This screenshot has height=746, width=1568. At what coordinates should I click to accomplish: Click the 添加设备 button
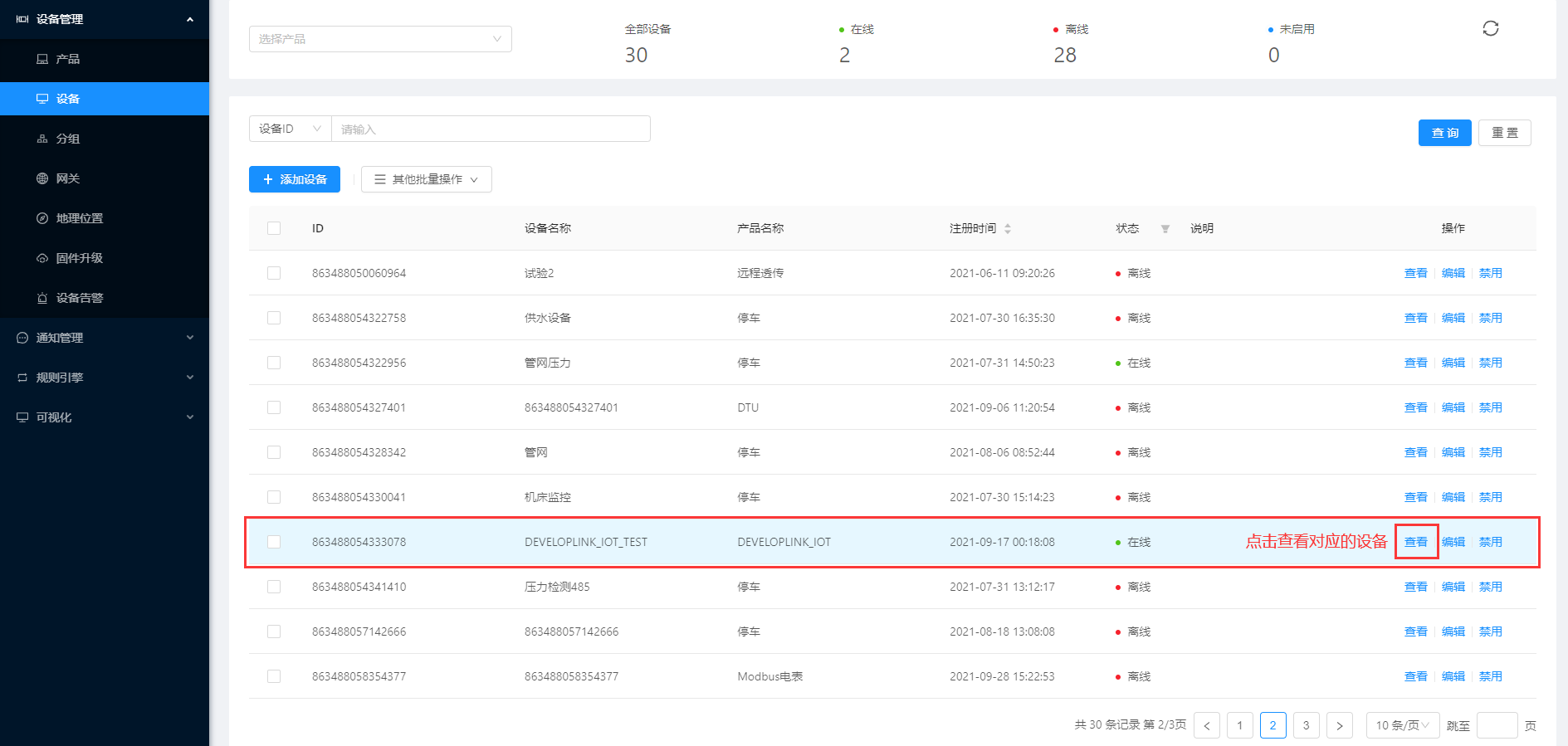pyautogui.click(x=295, y=179)
